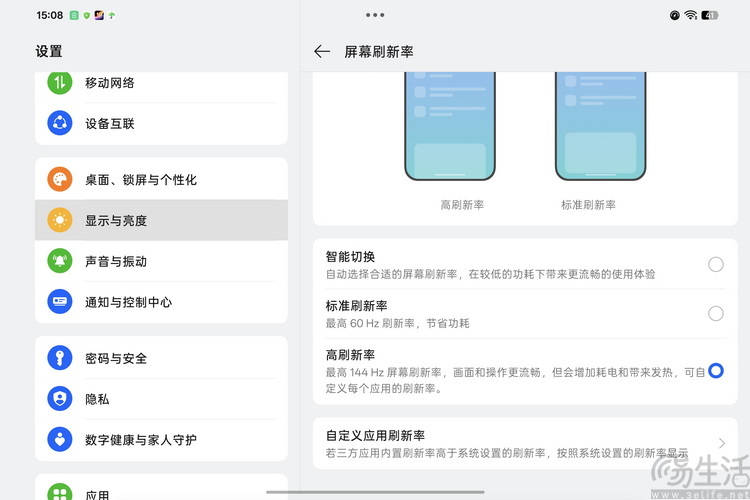Click the sun icon for 显示与亮度
This screenshot has height=500, width=750.
pos(60,220)
